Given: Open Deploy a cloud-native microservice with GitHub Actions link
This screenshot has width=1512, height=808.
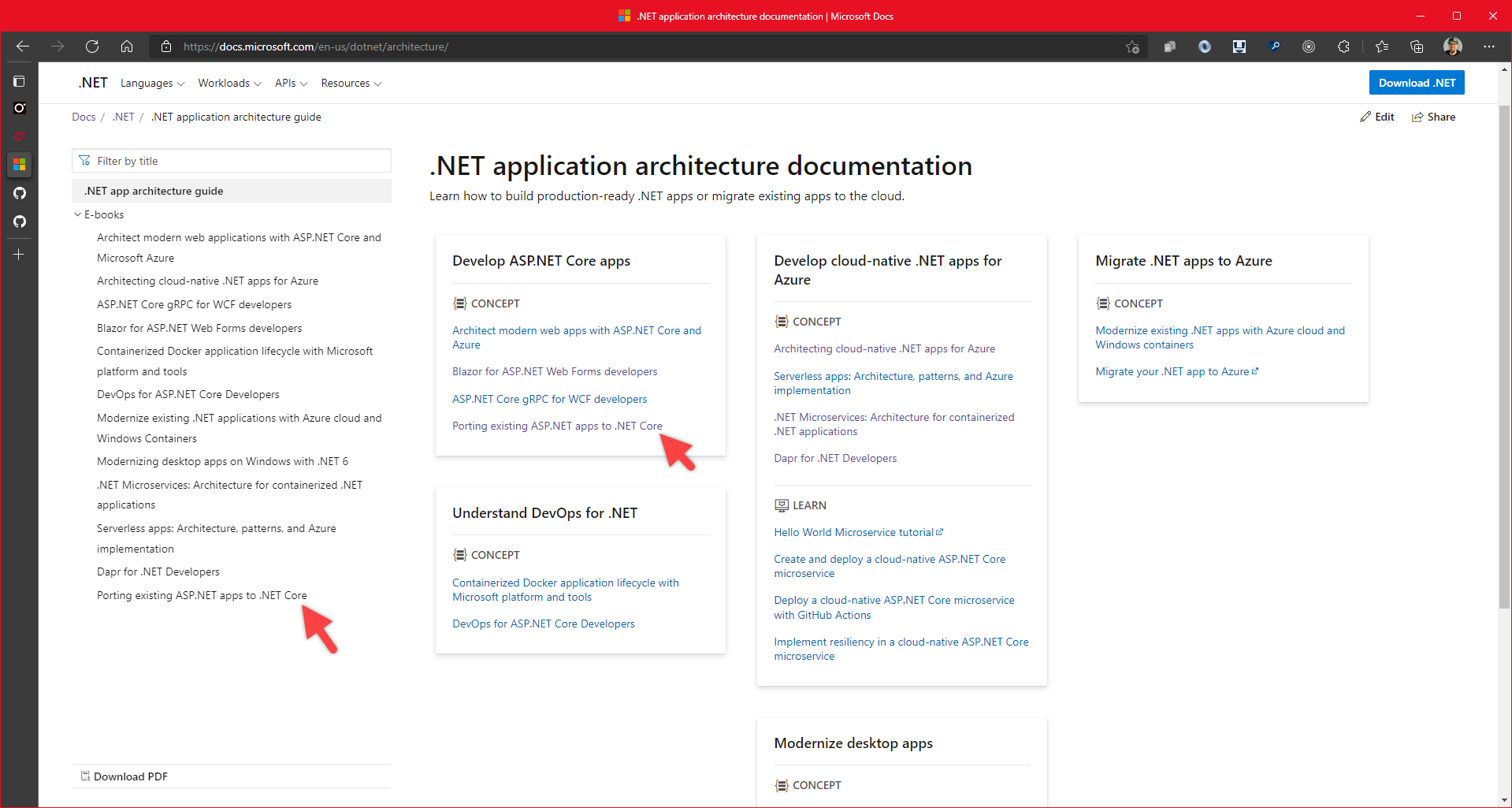Looking at the screenshot, I should point(893,607).
